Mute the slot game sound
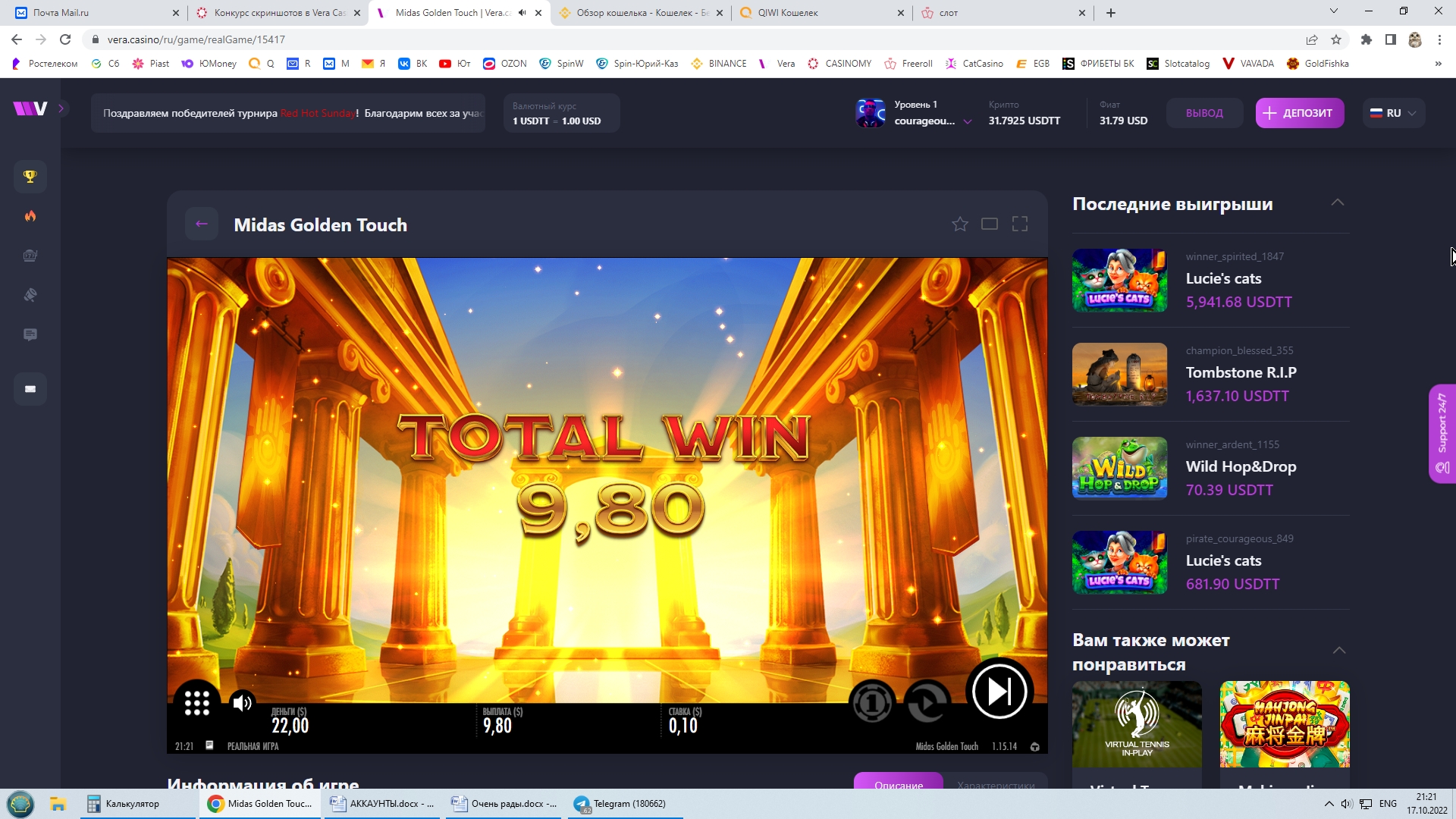1456x819 pixels. (242, 703)
